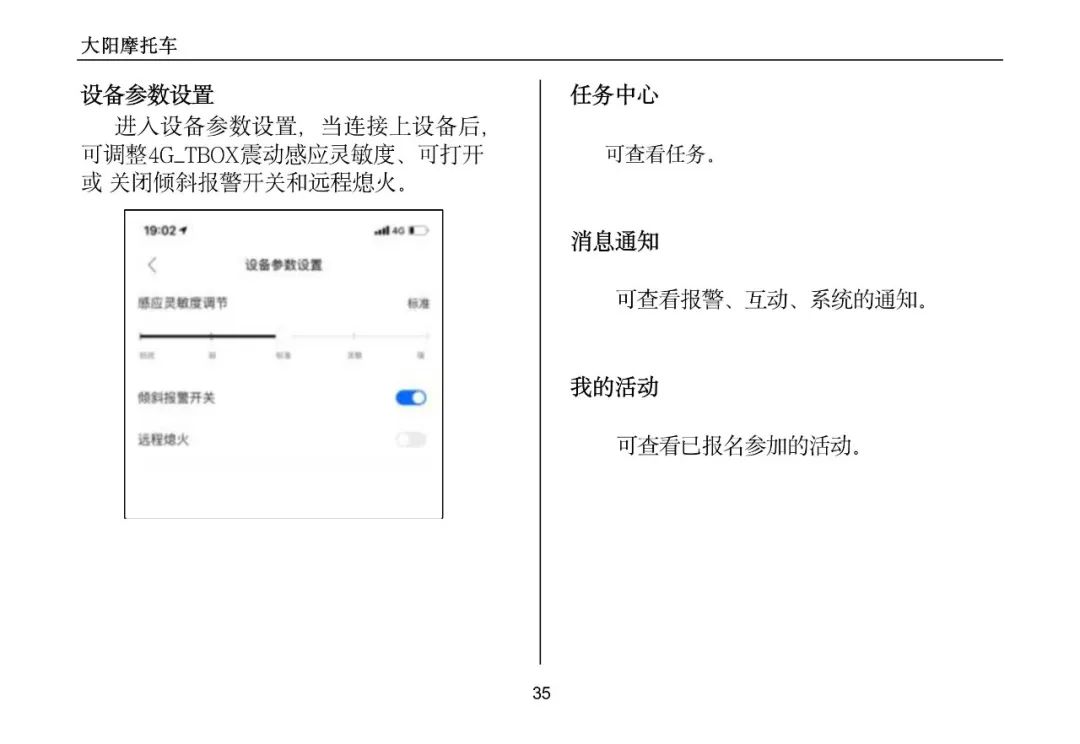Click the 消息通知 heading
Image resolution: width=1080 pixels, height=744 pixels.
(x=614, y=242)
